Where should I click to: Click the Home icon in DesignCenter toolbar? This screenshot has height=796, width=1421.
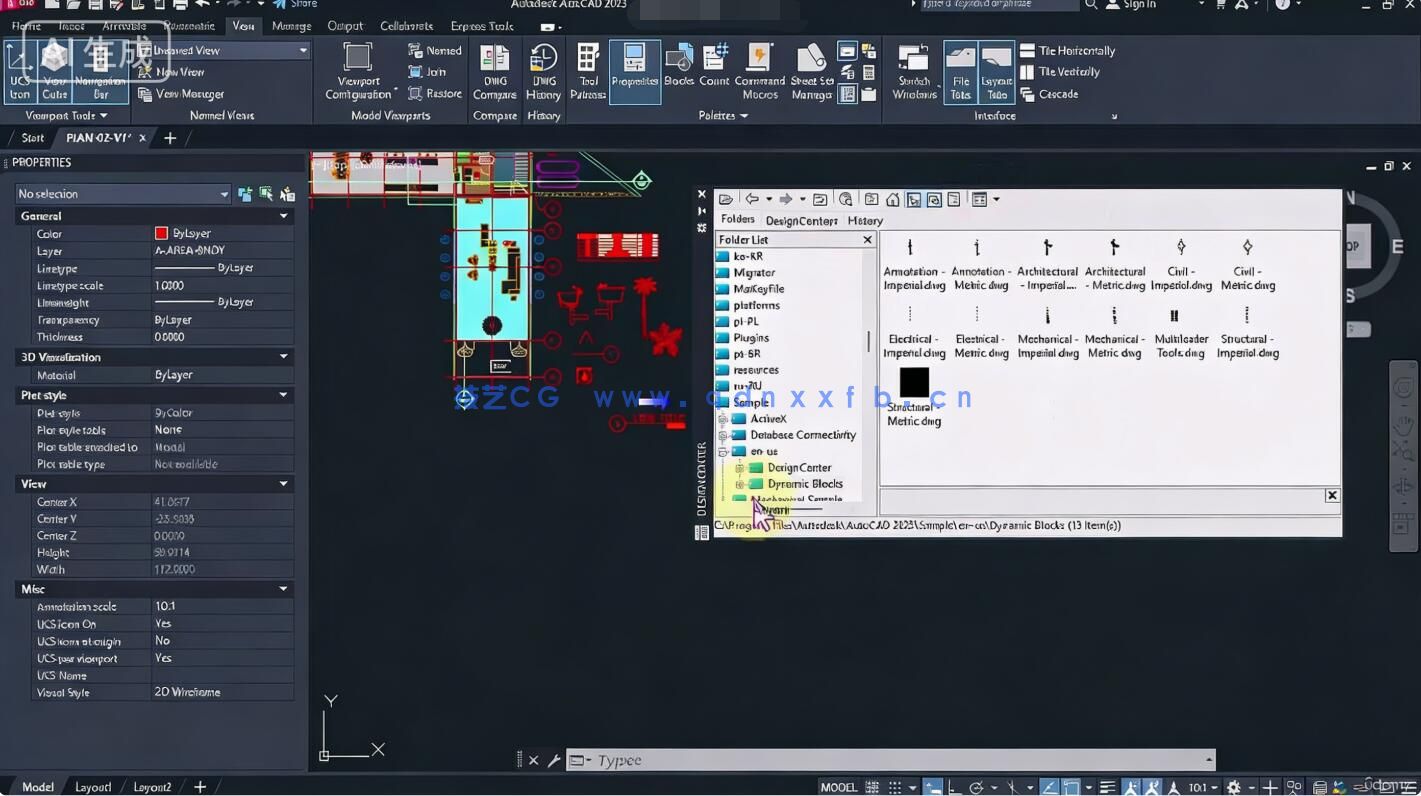[x=893, y=199]
